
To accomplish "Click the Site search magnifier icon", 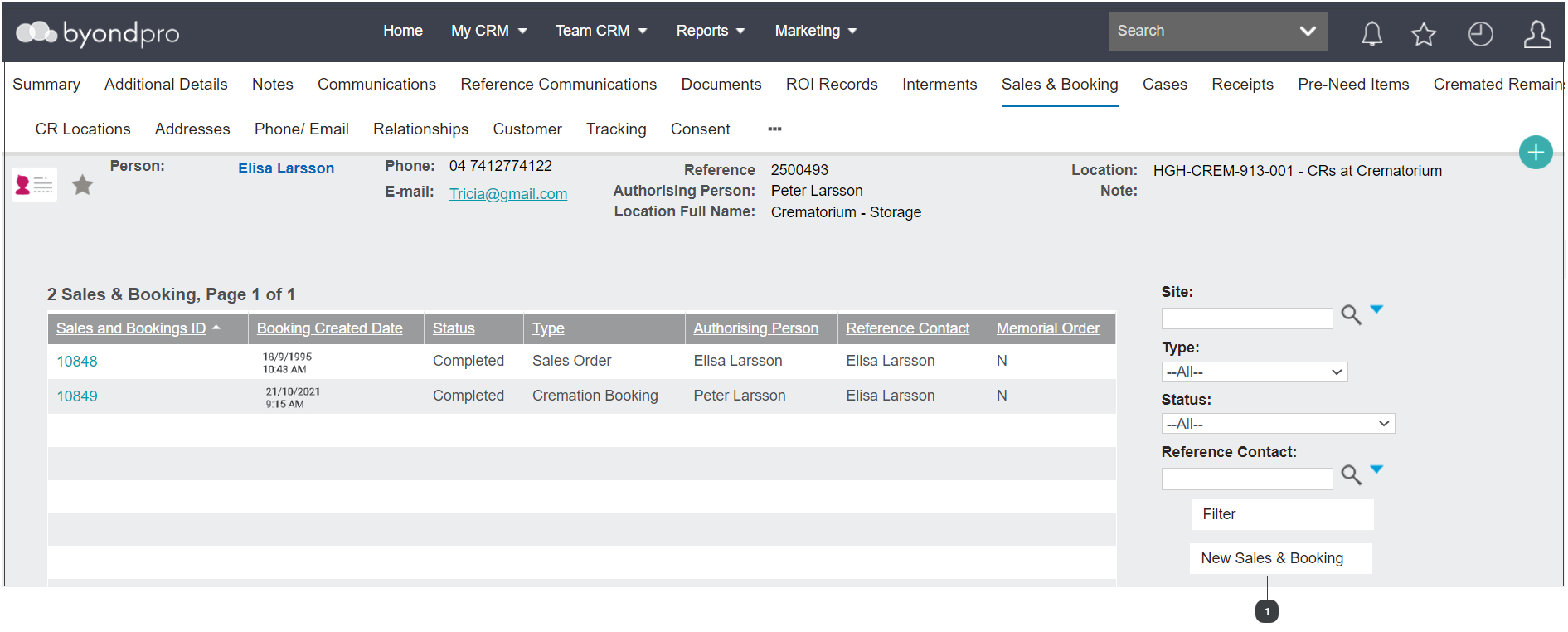I will (1351, 315).
